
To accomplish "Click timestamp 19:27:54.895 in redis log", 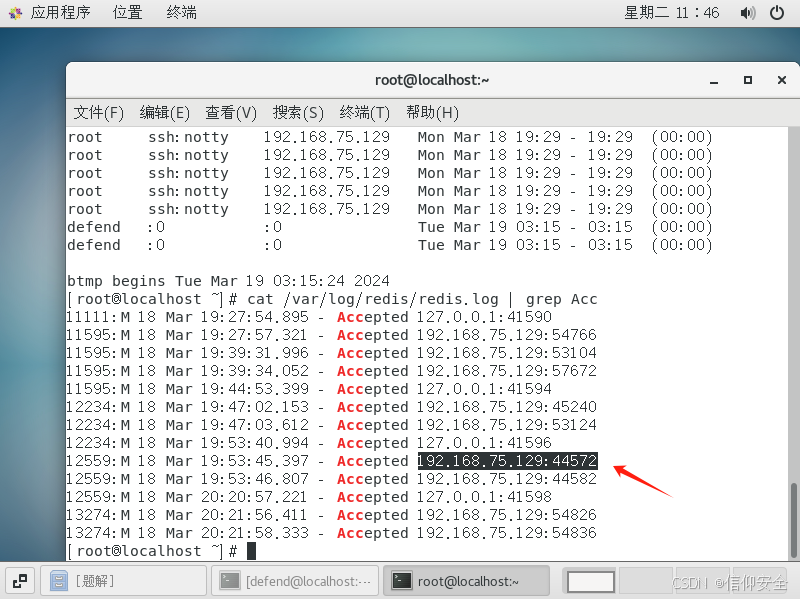I will [254, 317].
